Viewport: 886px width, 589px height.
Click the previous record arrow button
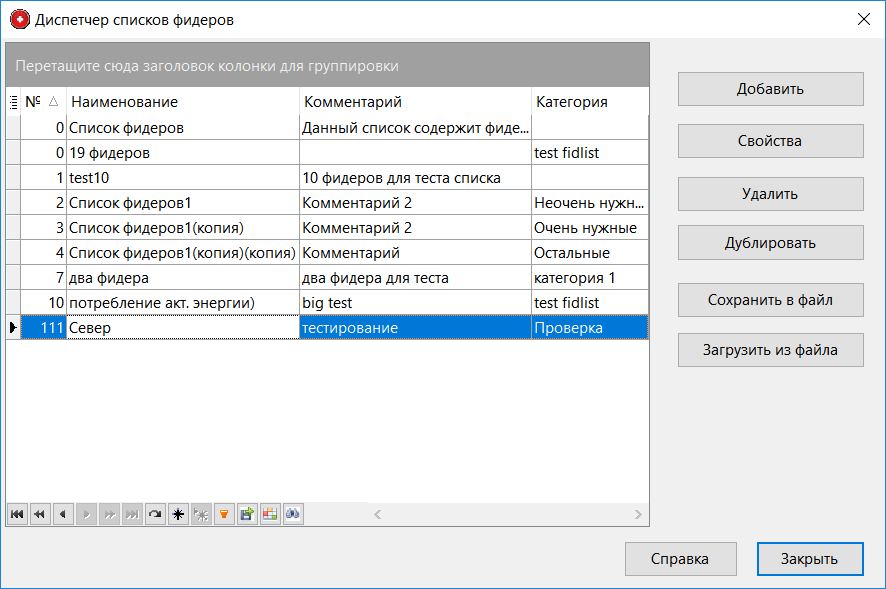tap(63, 514)
